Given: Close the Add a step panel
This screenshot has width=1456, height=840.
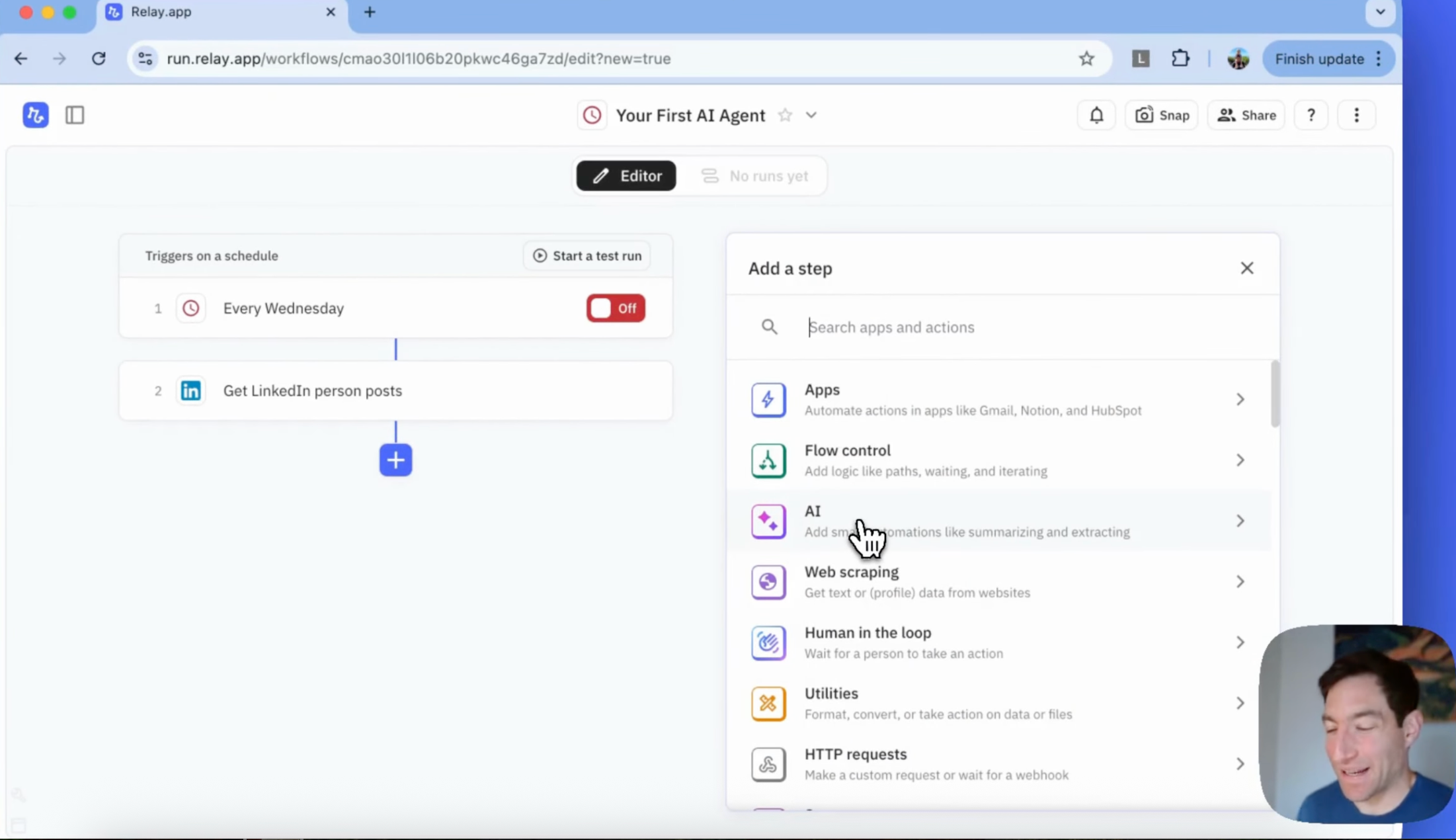Looking at the screenshot, I should [1246, 268].
